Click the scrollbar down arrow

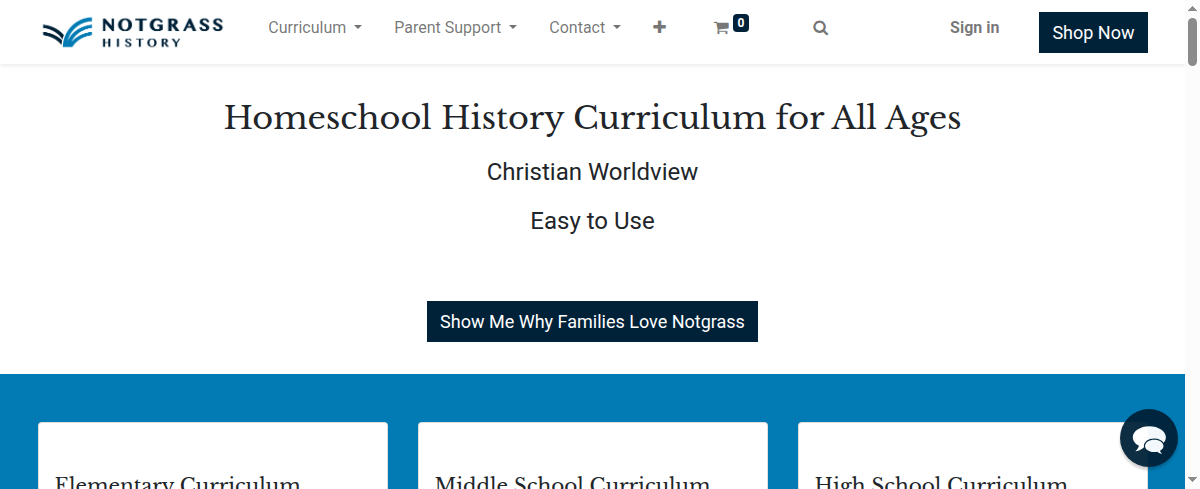tap(1192, 481)
